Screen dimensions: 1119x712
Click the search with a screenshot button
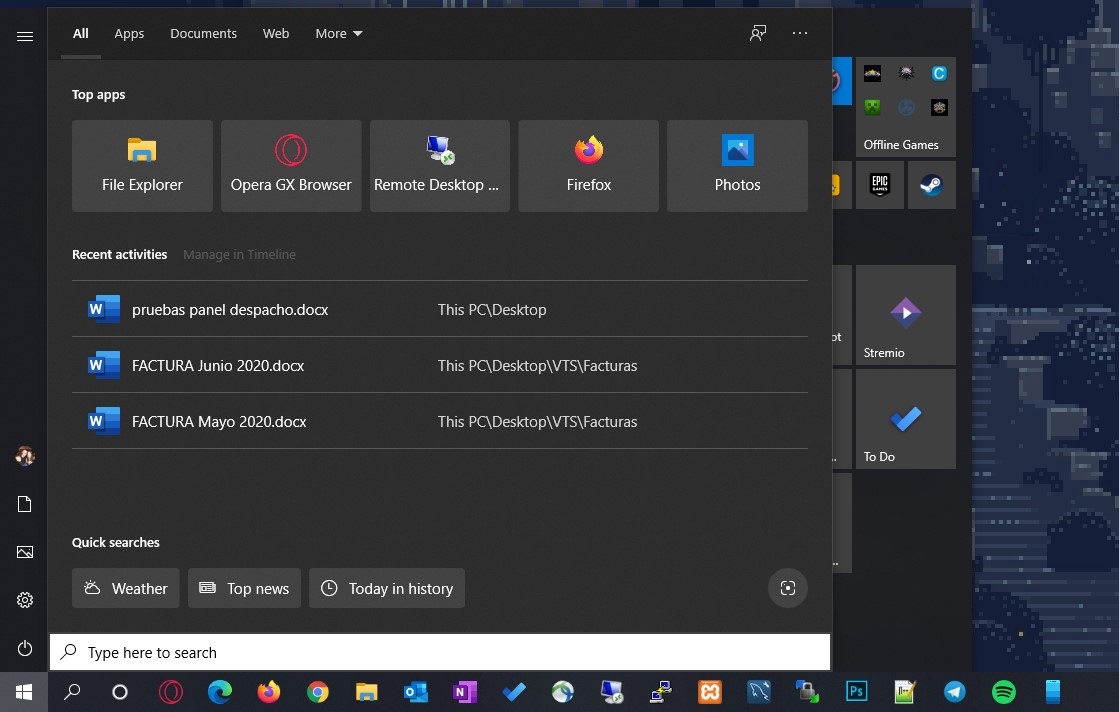788,588
